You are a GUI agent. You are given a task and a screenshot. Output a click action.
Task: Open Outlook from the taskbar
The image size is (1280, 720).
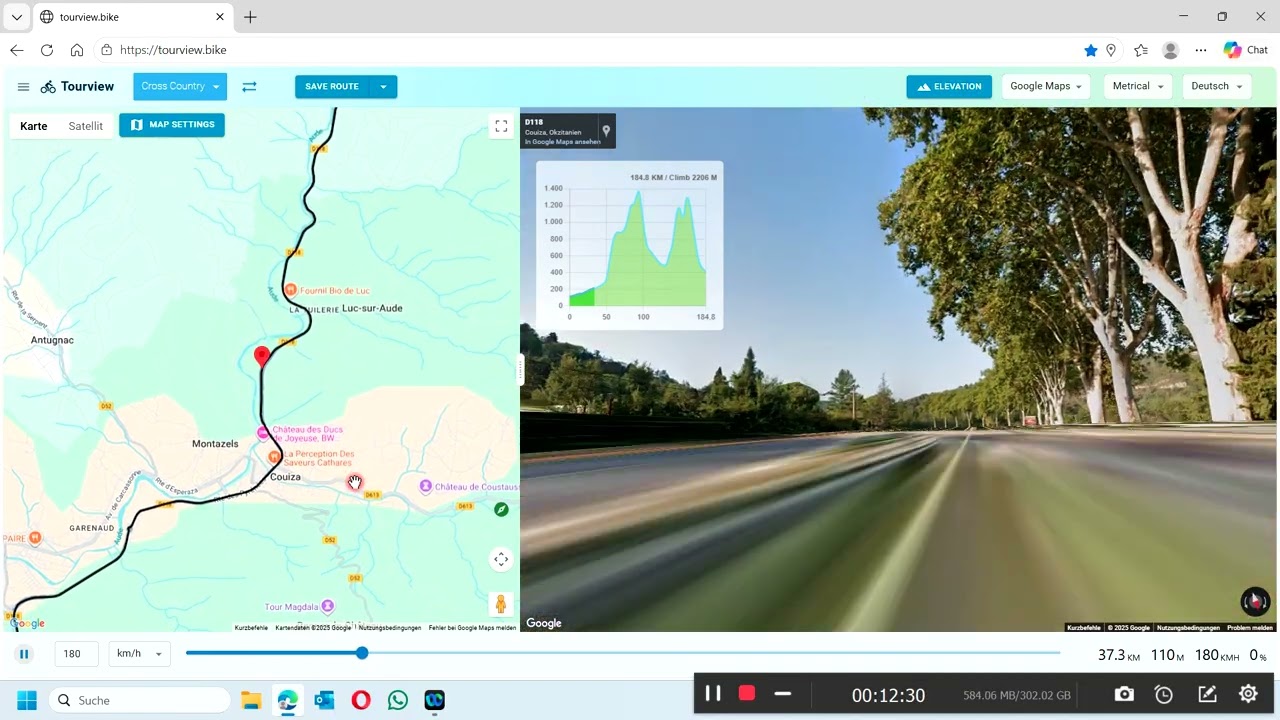click(324, 700)
